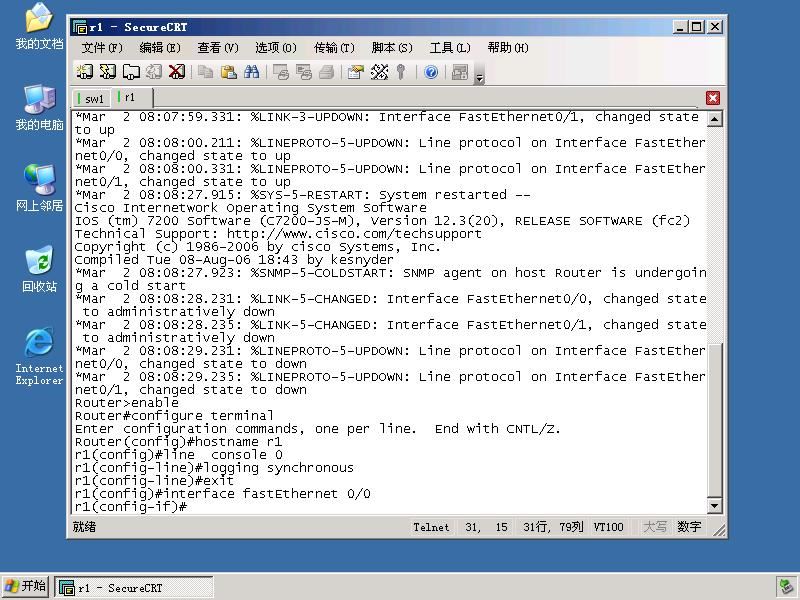Click the Disconnect red X icon
The height and width of the screenshot is (600, 800).
click(177, 72)
